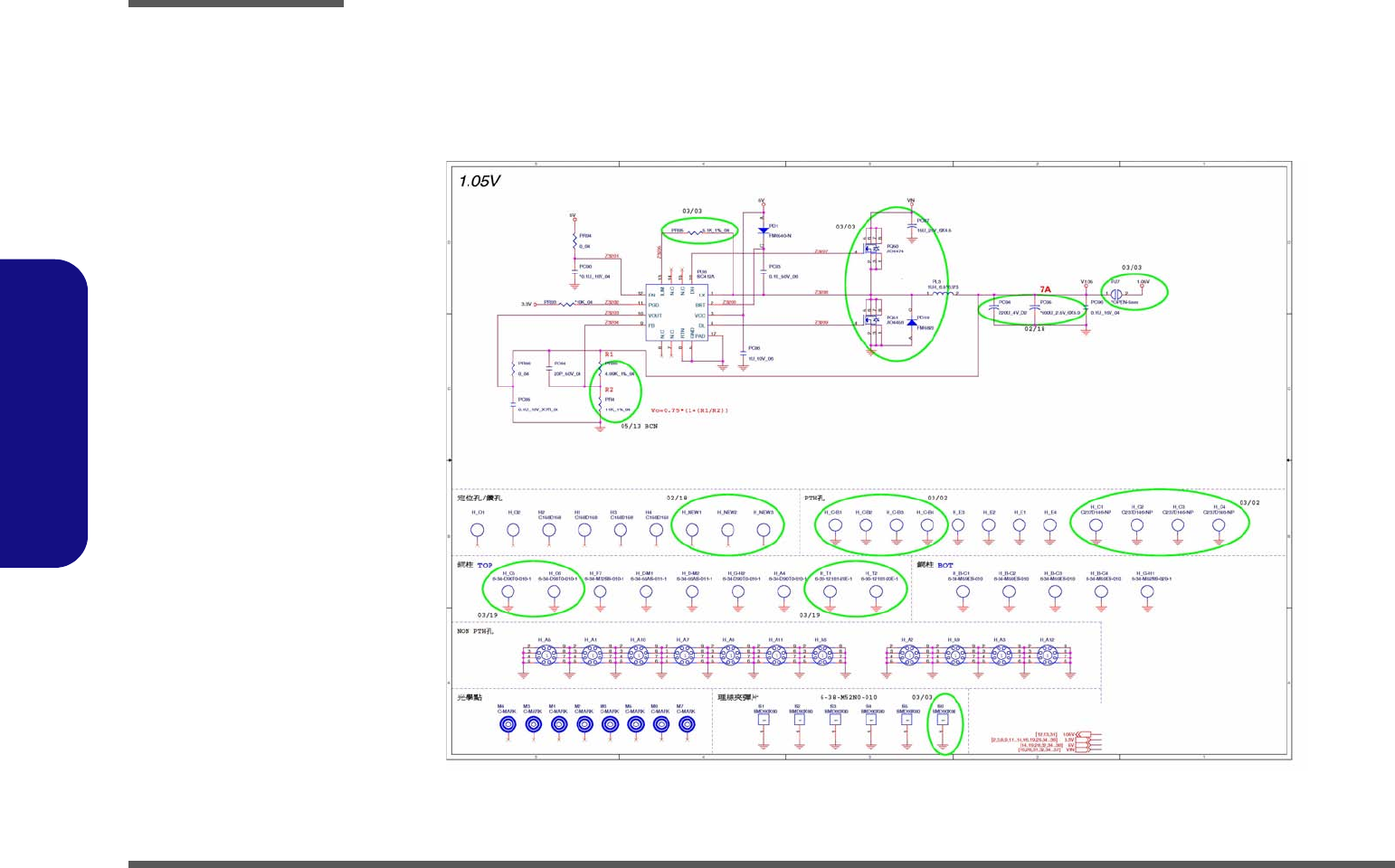Click the blue TOP standoff label
1395x868 pixels.
(485, 565)
